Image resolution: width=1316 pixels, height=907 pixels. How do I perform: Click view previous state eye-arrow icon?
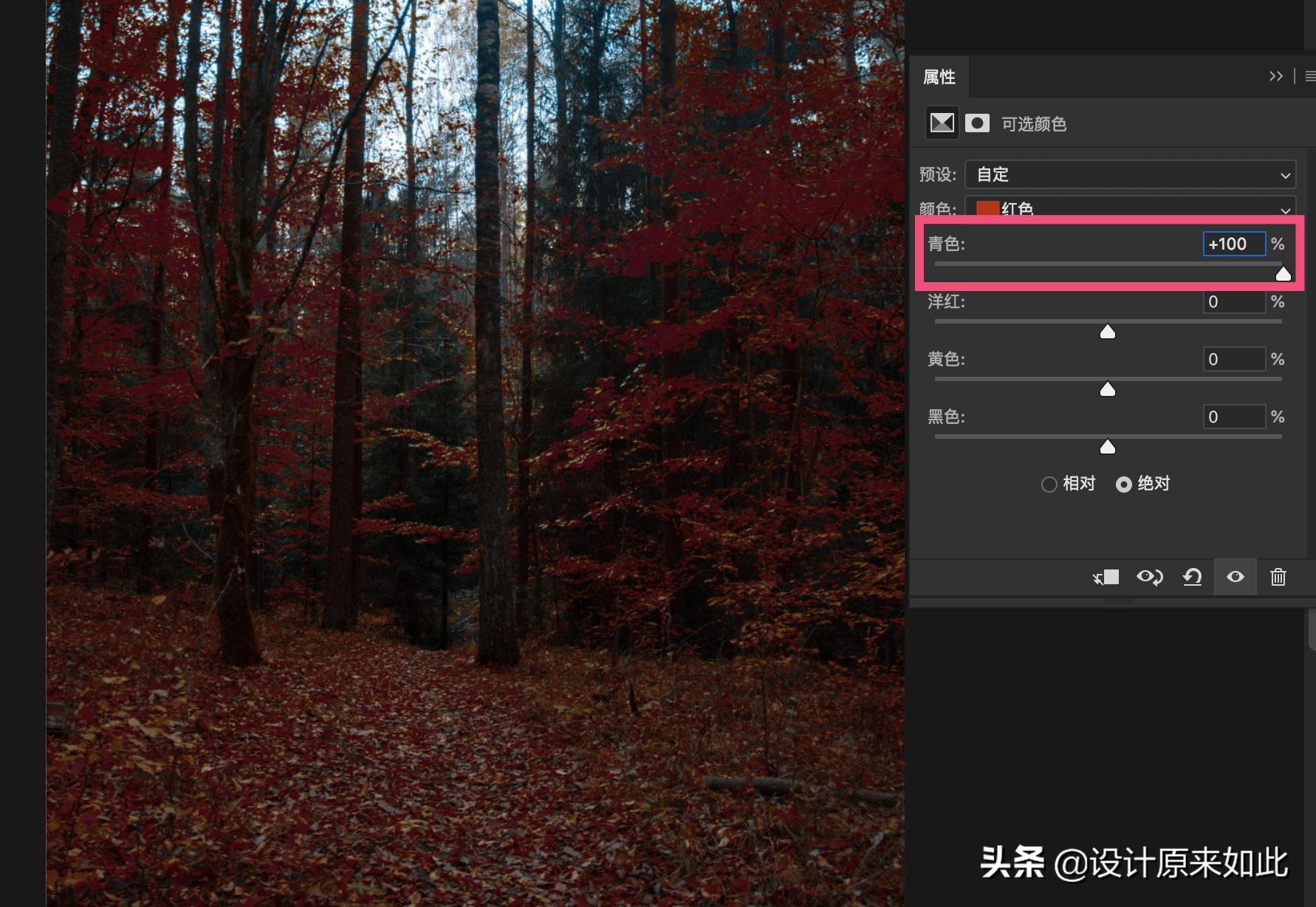click(1149, 578)
